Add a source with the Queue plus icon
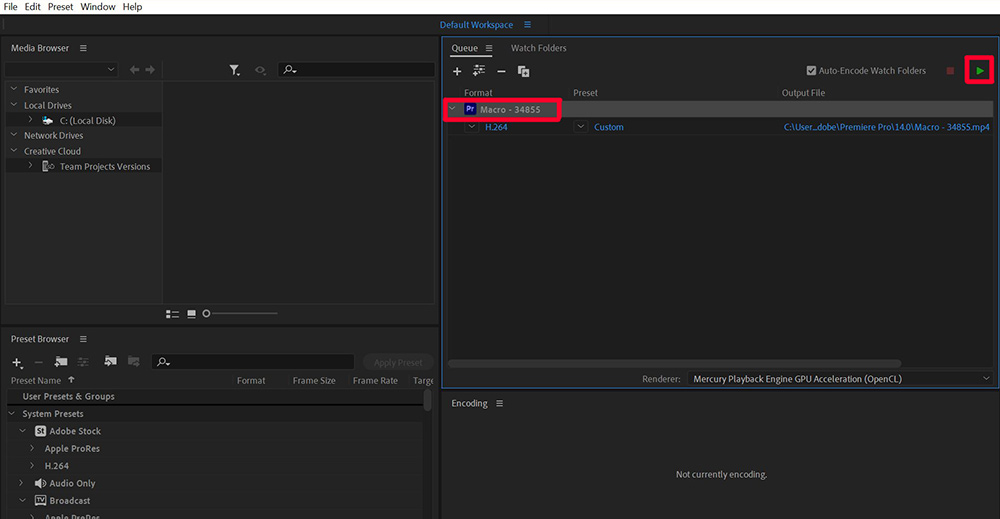Viewport: 1000px width, 519px height. coord(457,71)
